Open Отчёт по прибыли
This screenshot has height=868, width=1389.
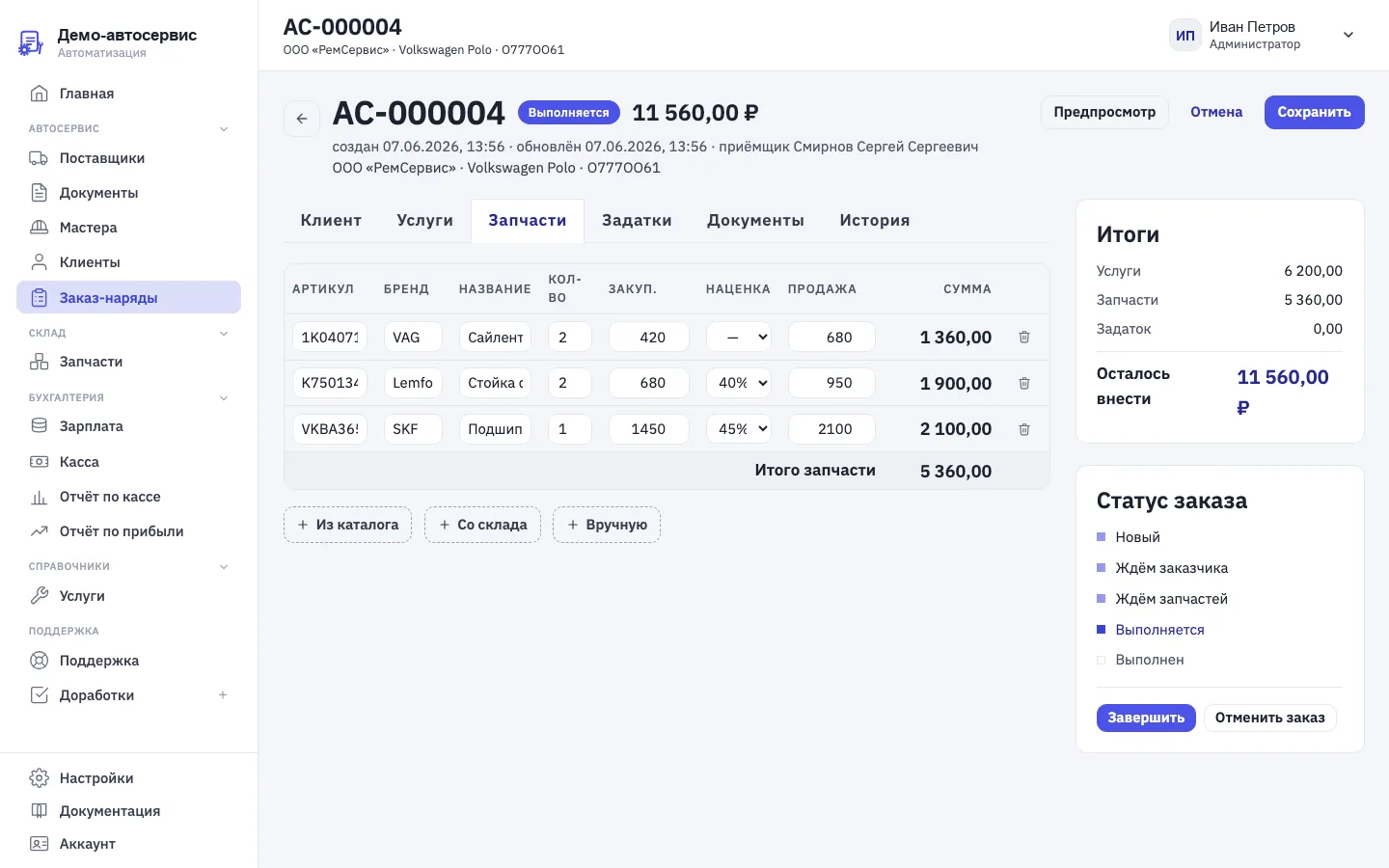click(128, 531)
